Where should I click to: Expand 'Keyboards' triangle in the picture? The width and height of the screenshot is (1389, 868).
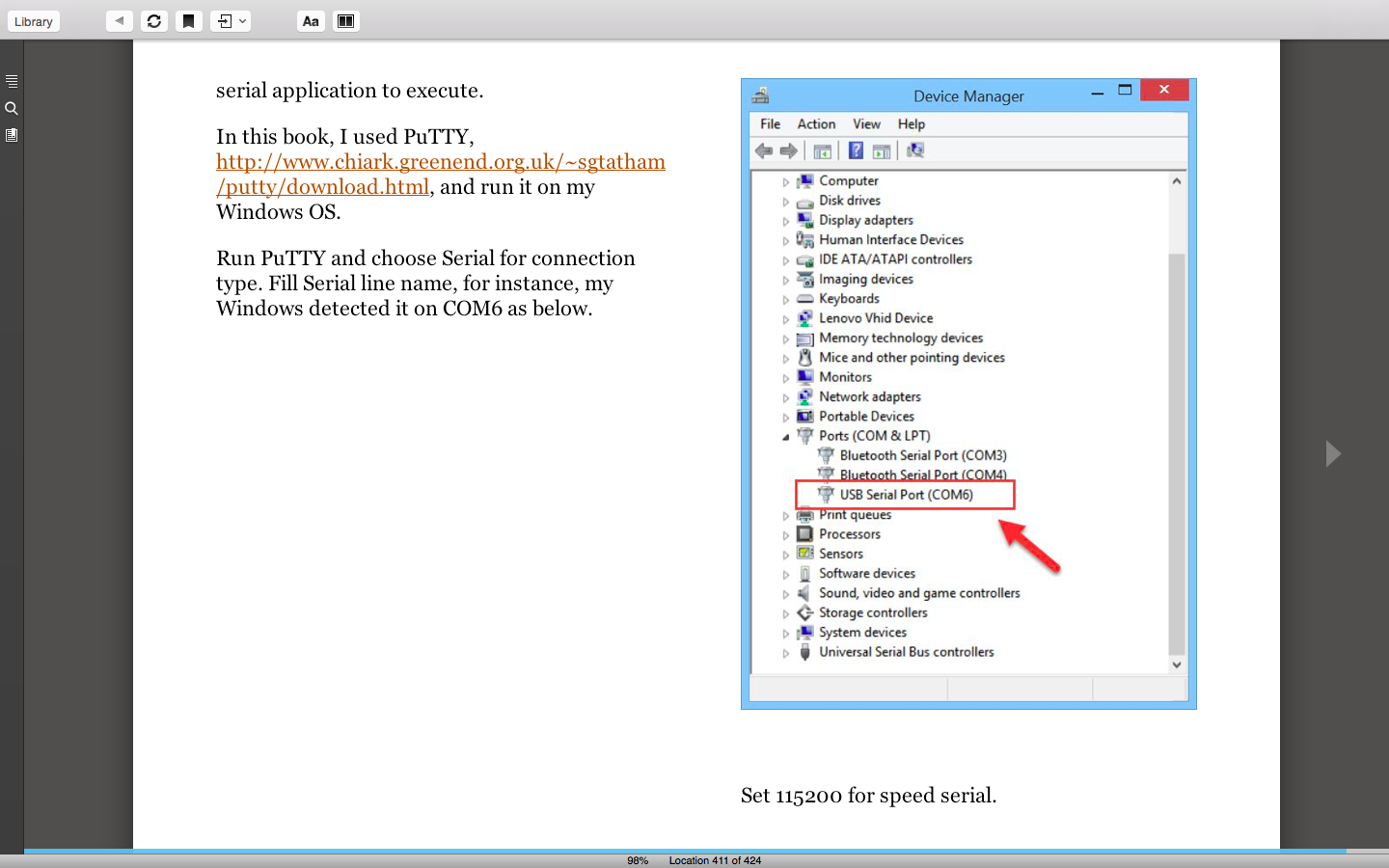click(x=785, y=300)
